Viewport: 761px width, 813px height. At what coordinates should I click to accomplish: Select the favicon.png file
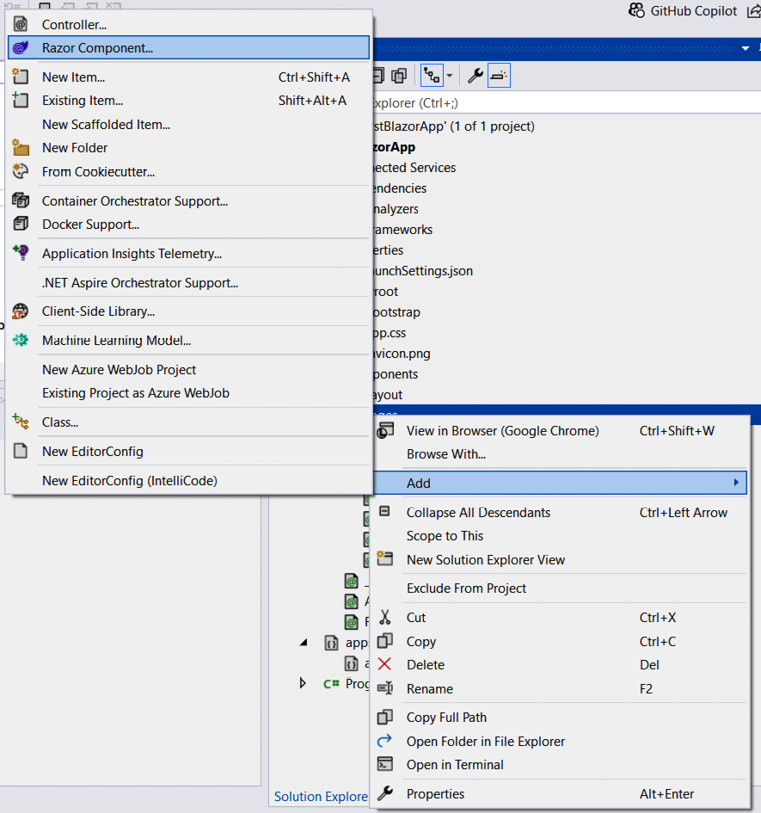401,354
